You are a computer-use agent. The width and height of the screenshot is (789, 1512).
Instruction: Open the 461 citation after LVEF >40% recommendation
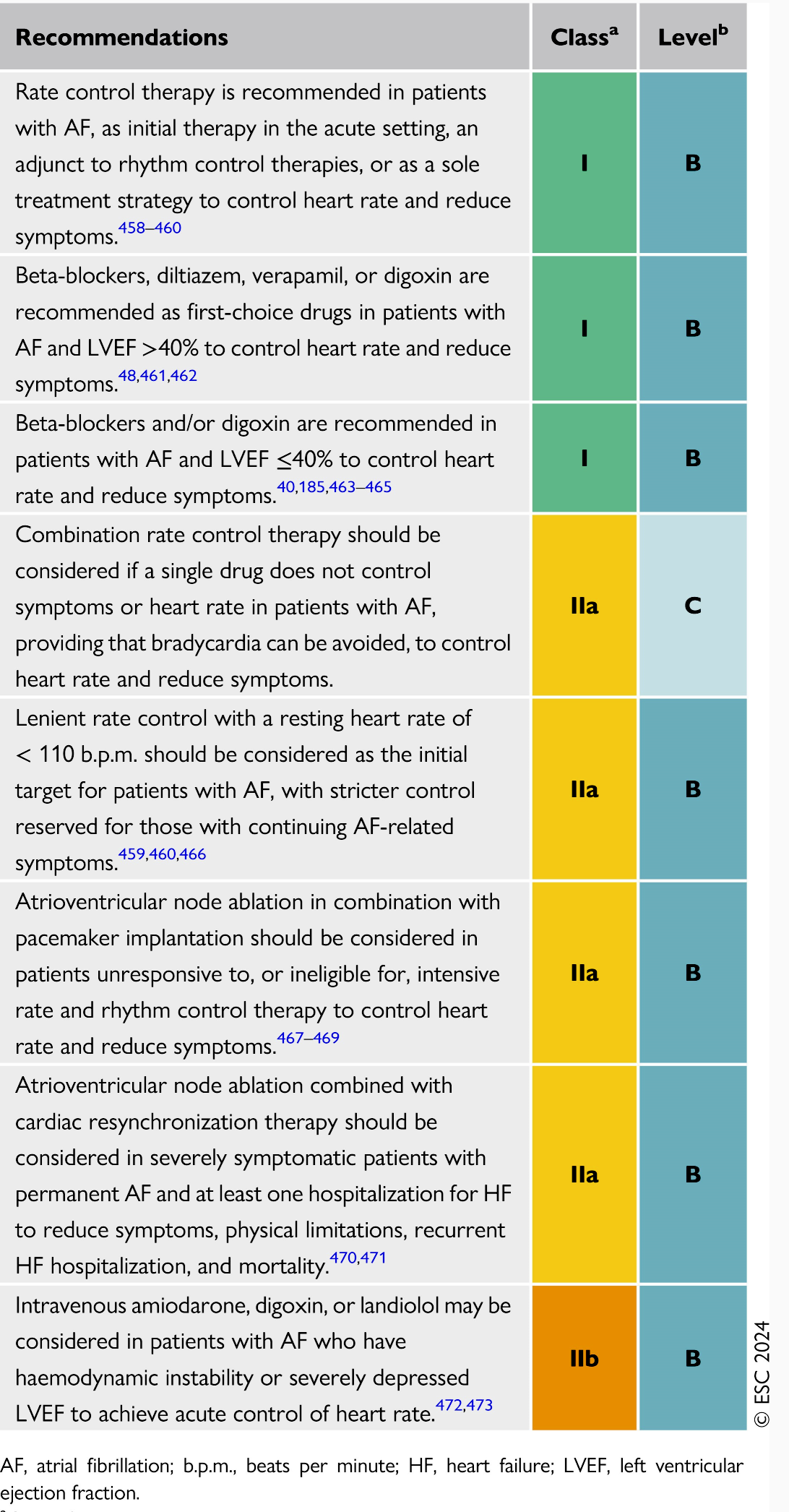click(x=153, y=376)
